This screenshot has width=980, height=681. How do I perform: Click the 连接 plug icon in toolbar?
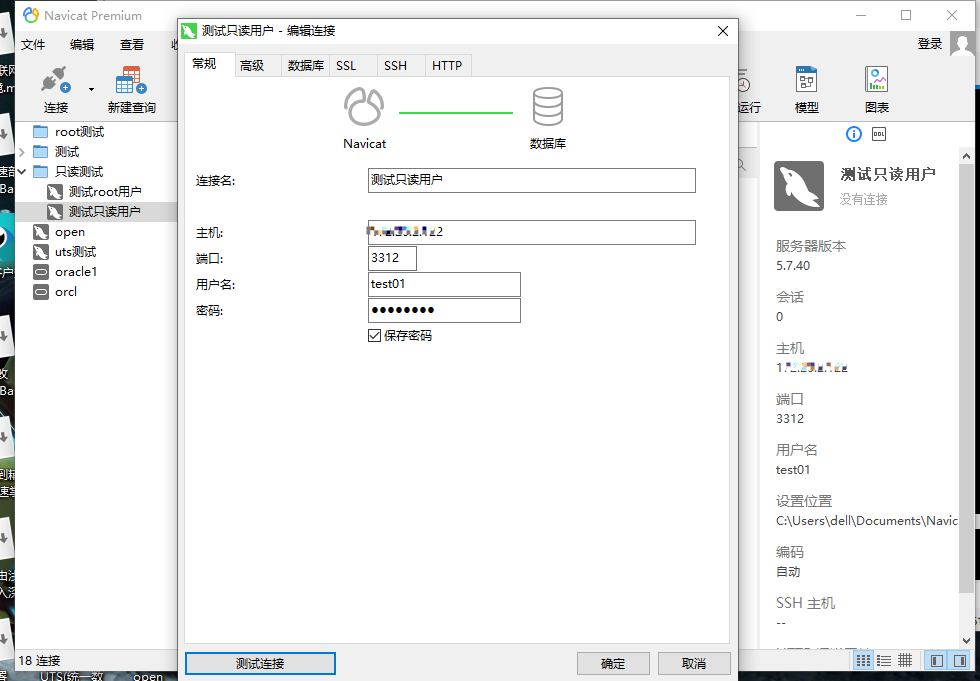click(55, 80)
